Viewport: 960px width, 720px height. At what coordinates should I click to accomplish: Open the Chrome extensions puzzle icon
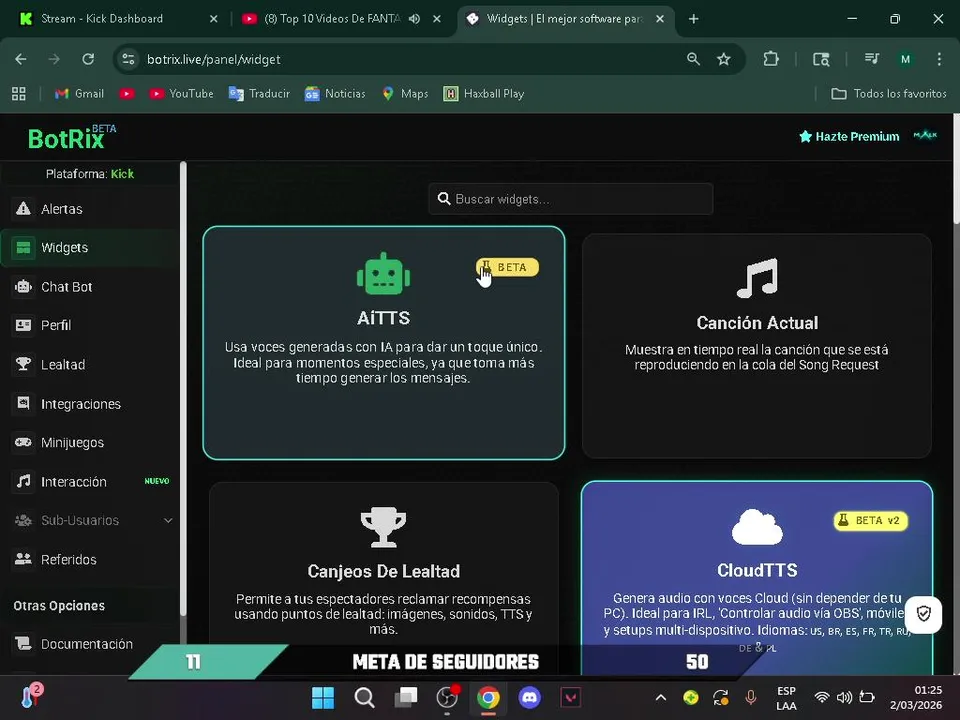[x=771, y=59]
